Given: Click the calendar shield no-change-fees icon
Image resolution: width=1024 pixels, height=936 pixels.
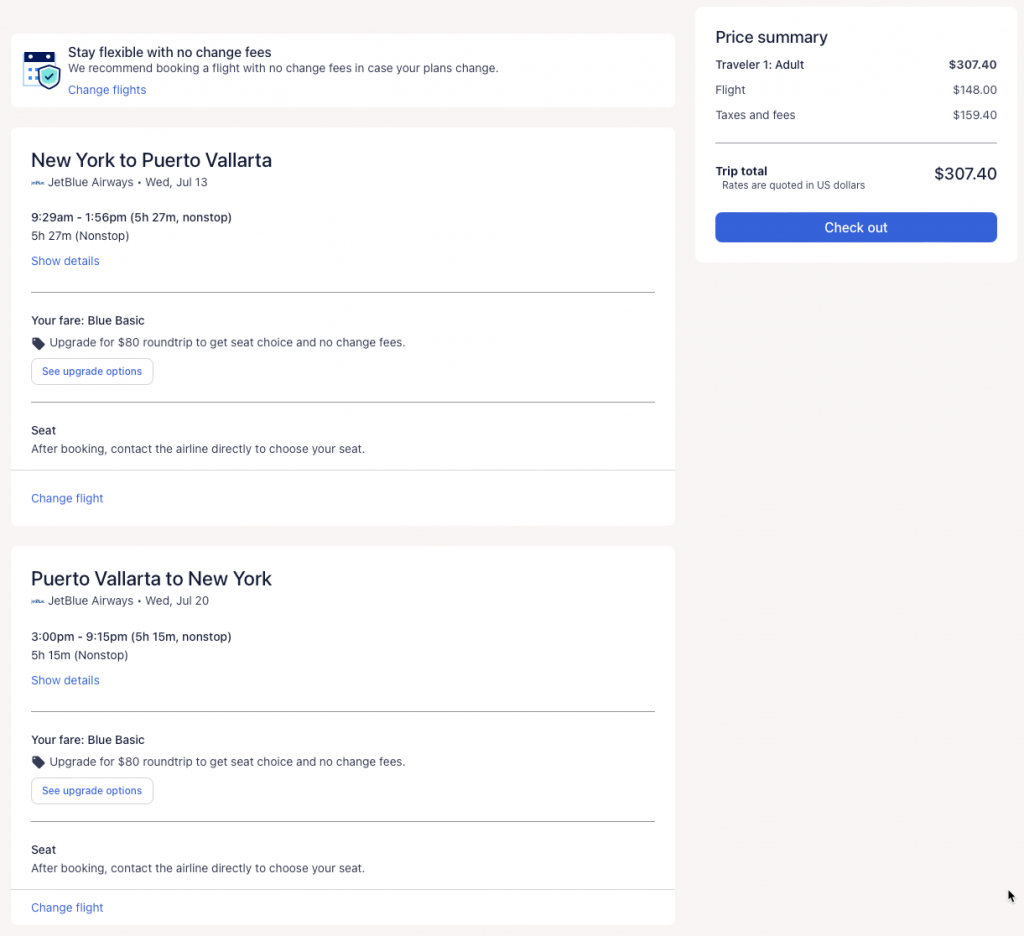Looking at the screenshot, I should 42,69.
